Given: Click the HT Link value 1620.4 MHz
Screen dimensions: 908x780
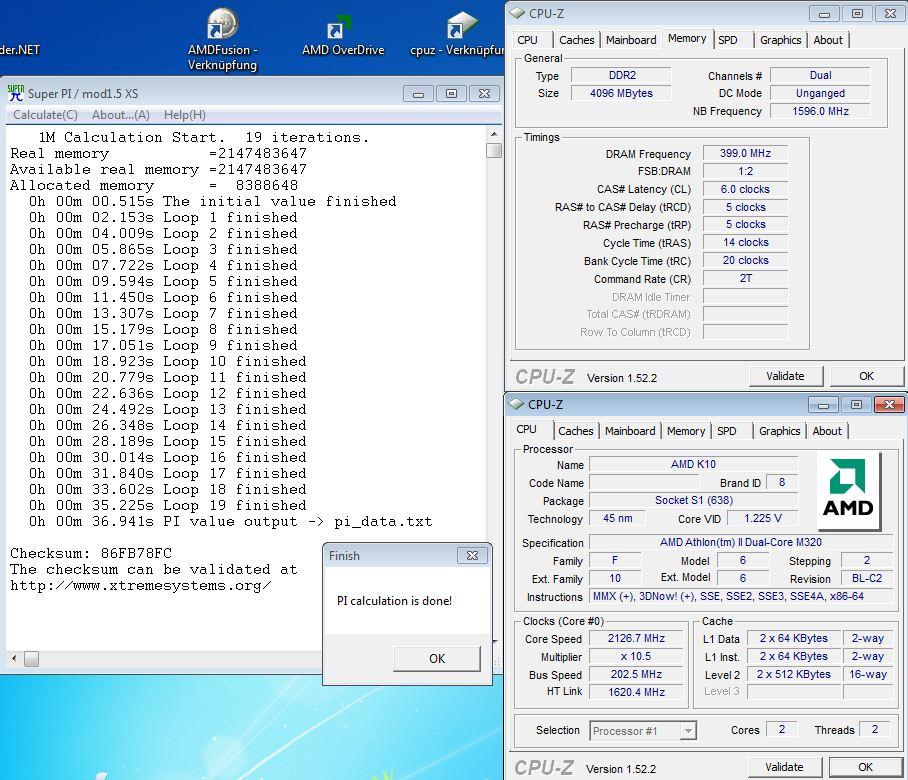Looking at the screenshot, I should 636,692.
